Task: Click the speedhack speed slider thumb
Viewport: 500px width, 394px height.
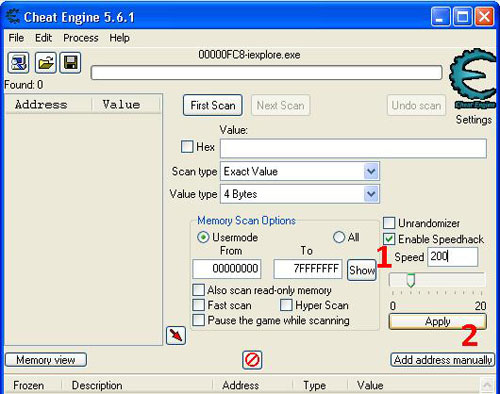Action: (411, 280)
